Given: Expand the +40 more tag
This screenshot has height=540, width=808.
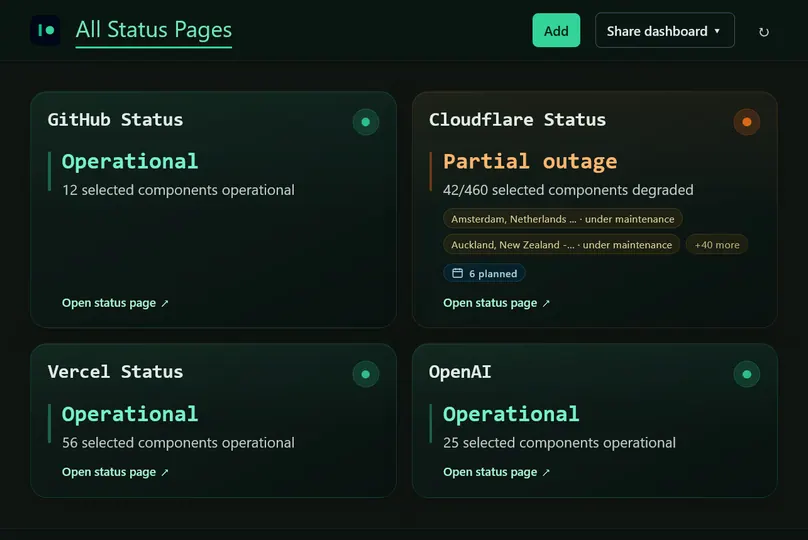Looking at the screenshot, I should (x=717, y=245).
